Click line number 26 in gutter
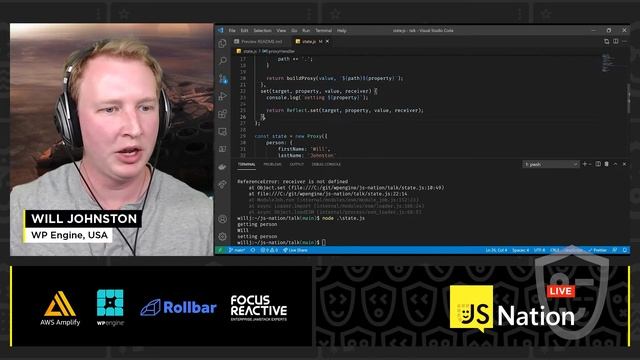 (x=243, y=117)
